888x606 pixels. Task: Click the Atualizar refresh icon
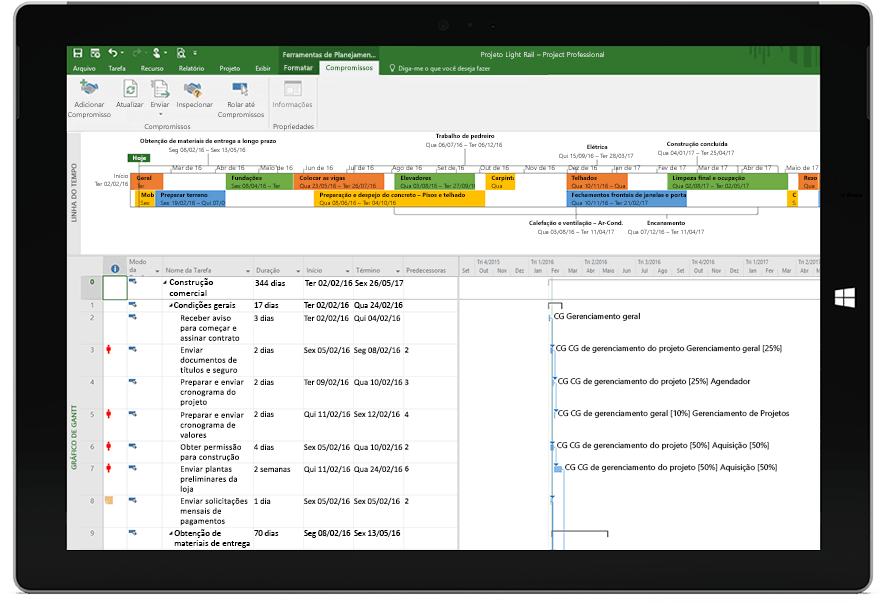coord(130,89)
